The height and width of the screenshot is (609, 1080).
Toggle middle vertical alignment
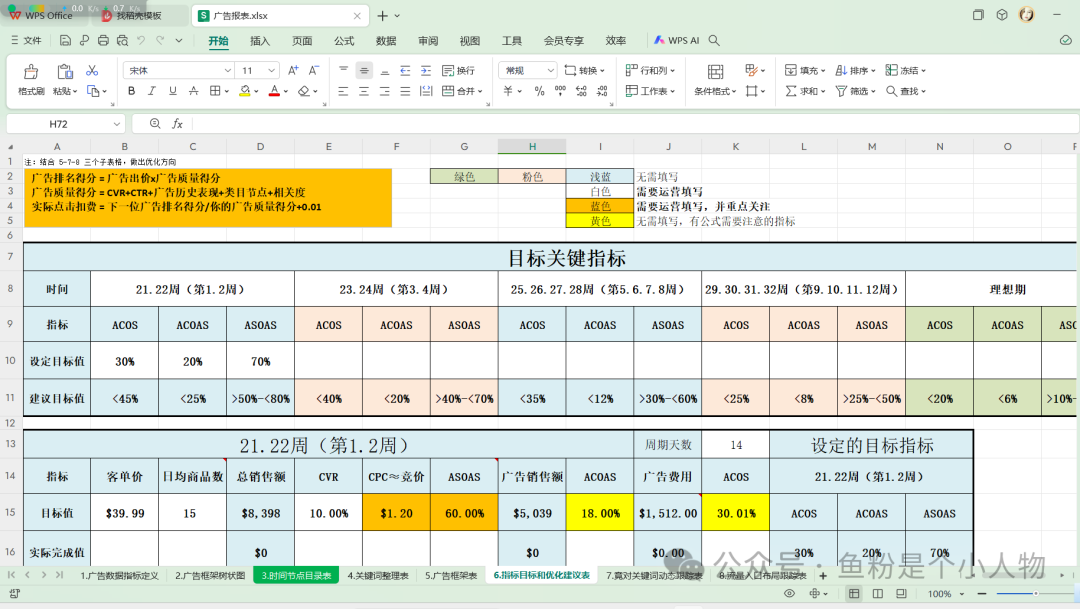point(364,70)
